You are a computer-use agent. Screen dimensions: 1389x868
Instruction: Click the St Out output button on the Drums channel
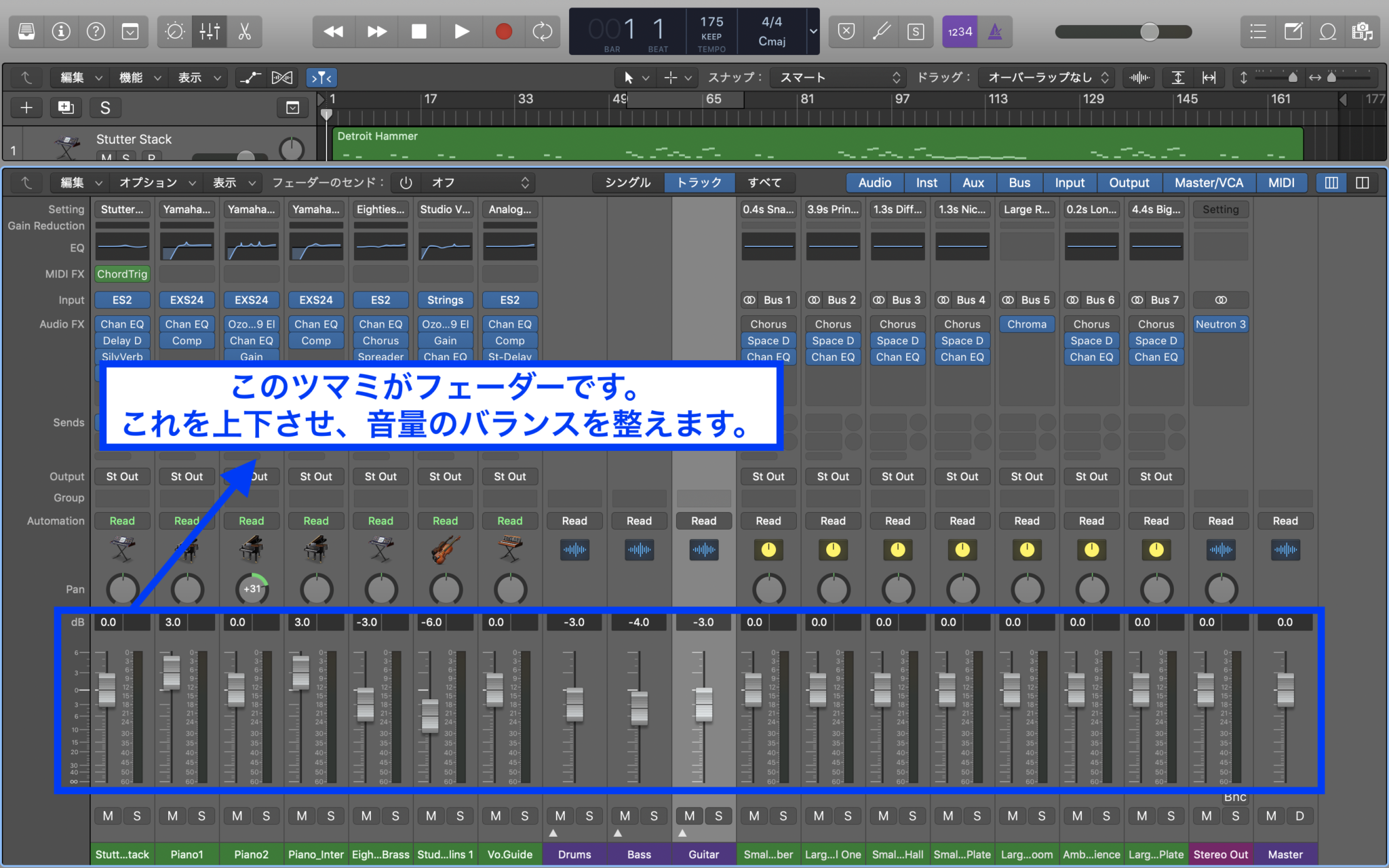tap(574, 476)
